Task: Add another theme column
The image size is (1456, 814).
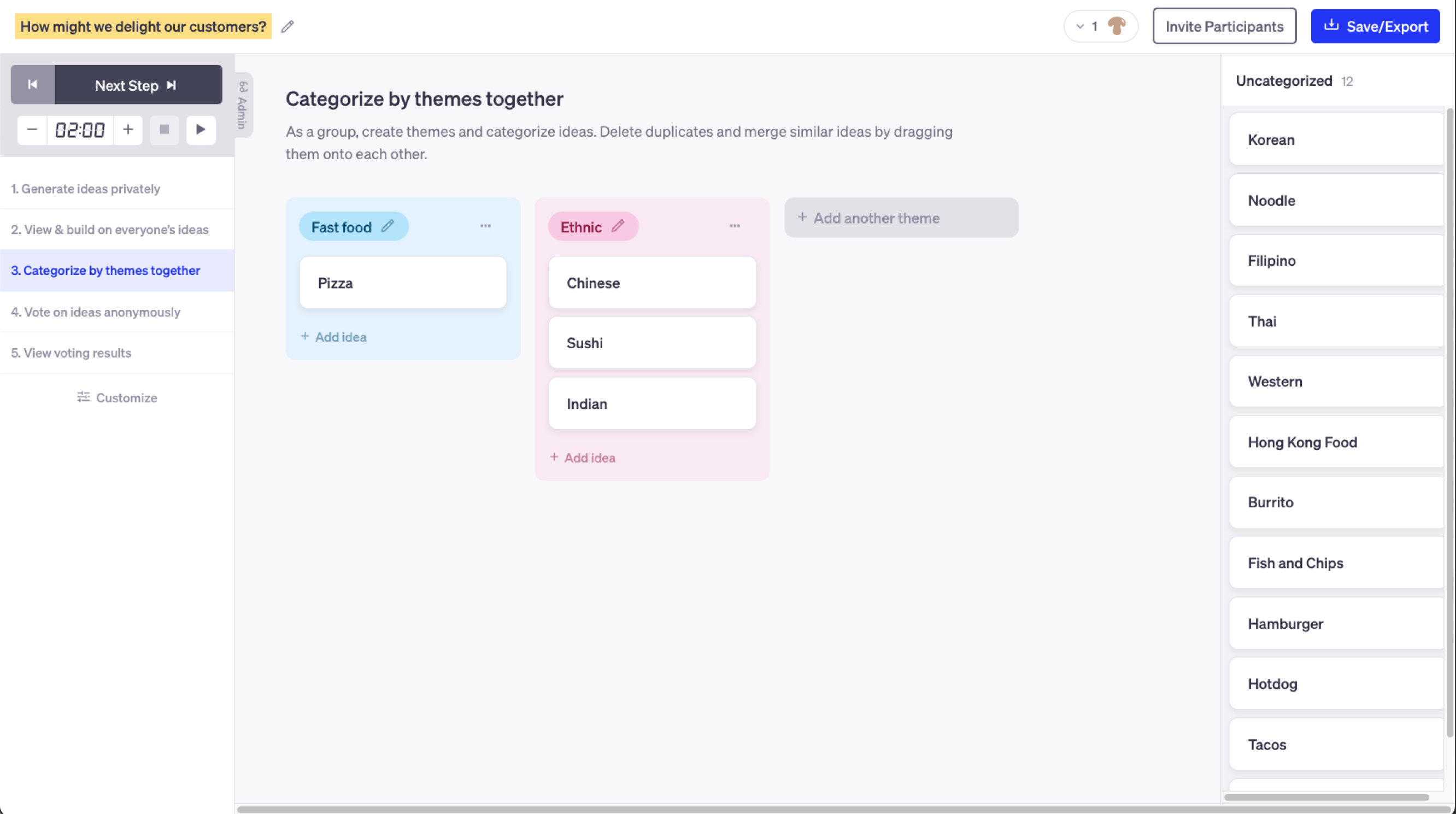Action: [x=901, y=217]
